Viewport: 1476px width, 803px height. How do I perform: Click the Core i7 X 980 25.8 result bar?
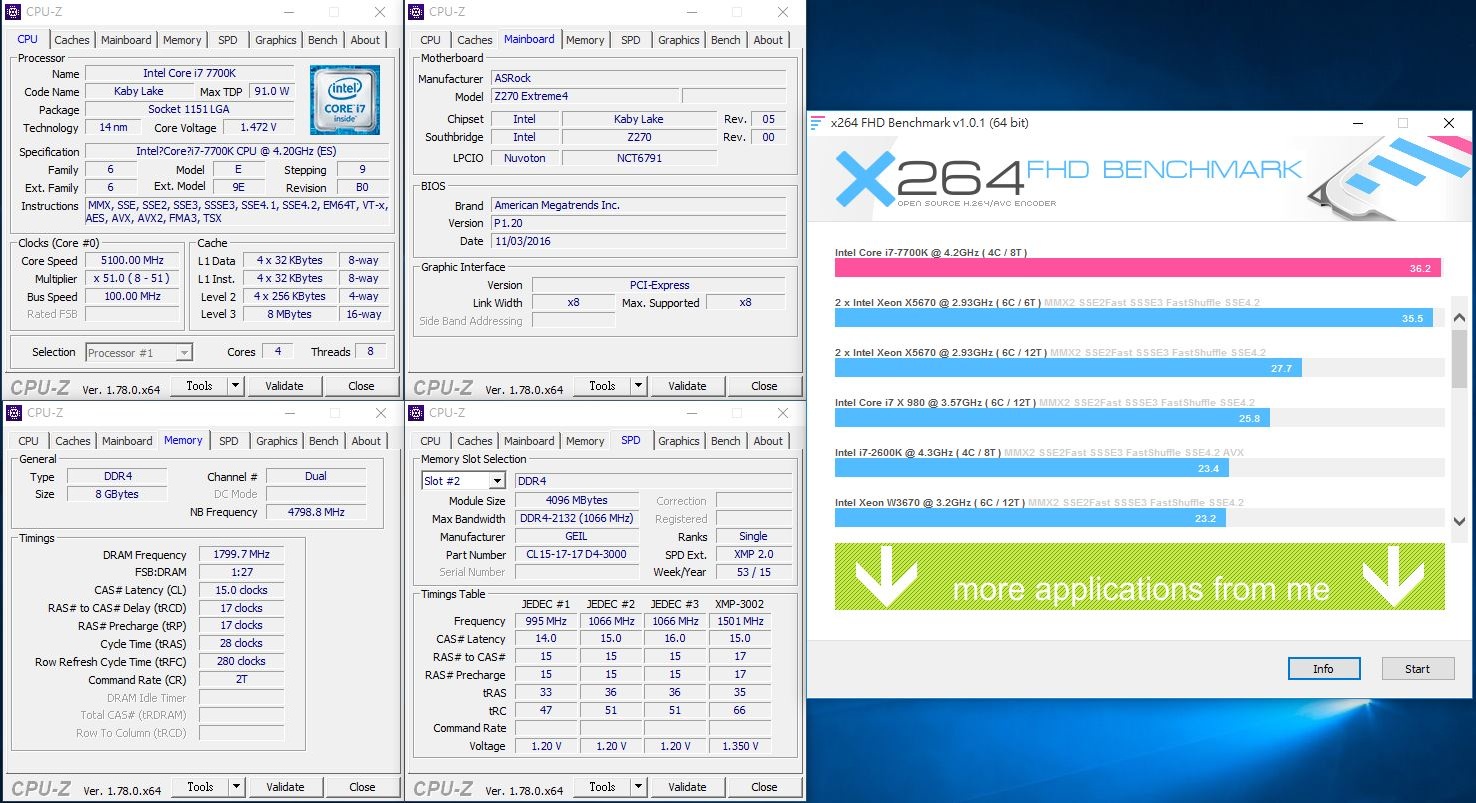tap(1052, 418)
